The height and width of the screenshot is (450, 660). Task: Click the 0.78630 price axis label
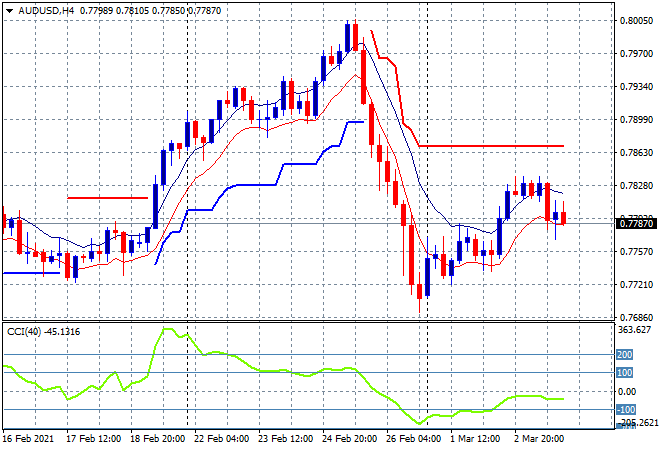636,152
